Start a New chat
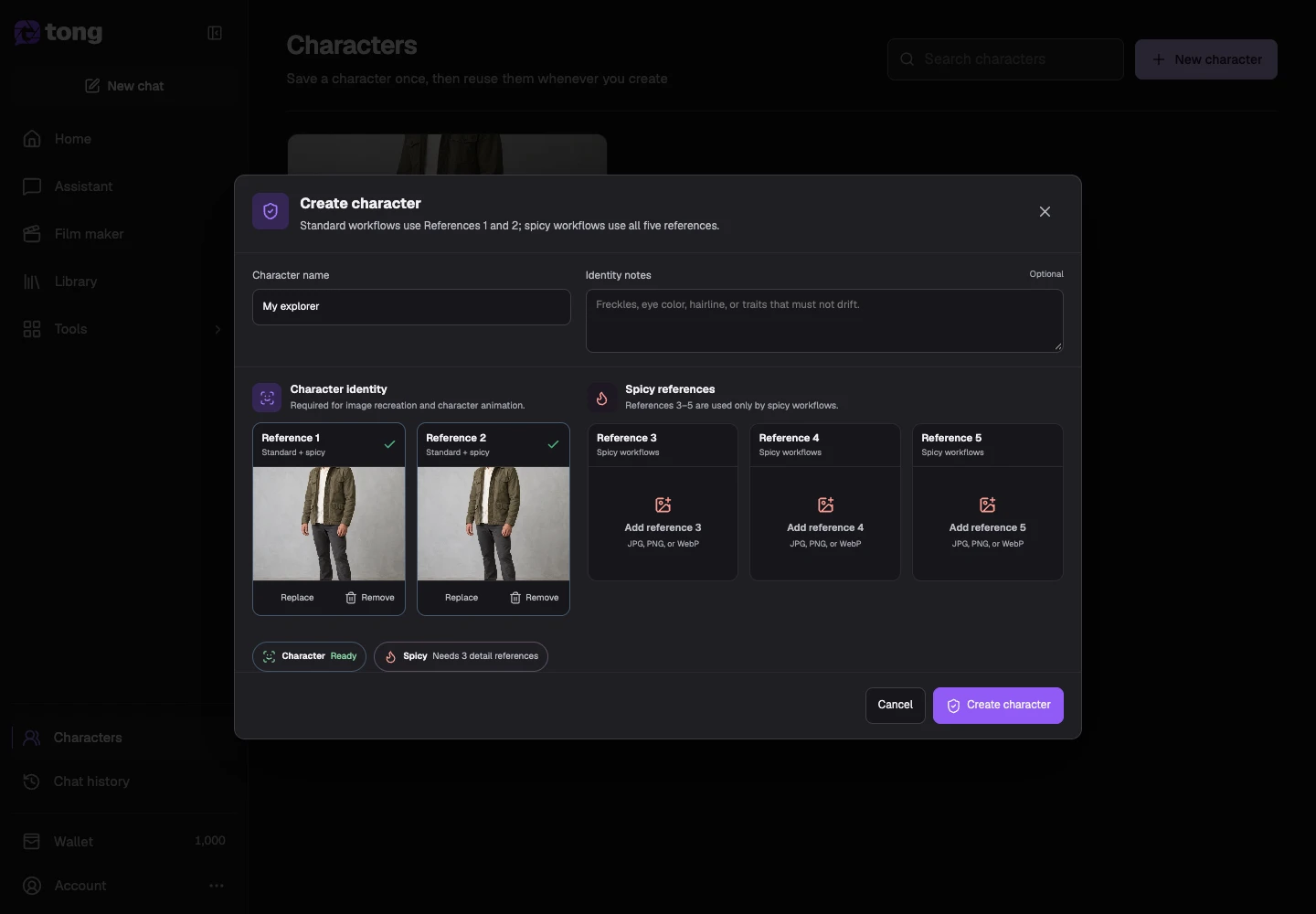The width and height of the screenshot is (1316, 914). [x=123, y=86]
